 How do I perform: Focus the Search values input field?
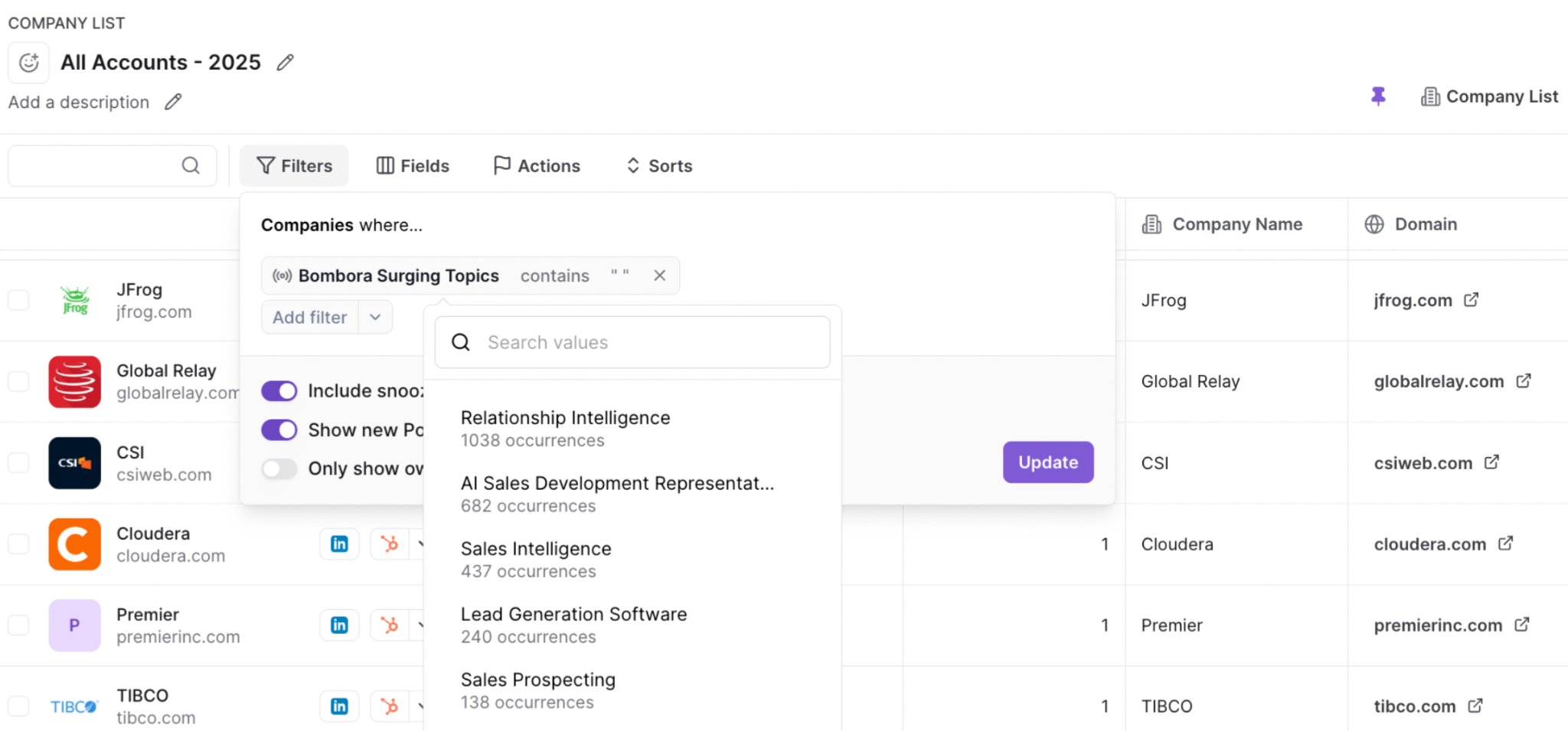tap(632, 342)
